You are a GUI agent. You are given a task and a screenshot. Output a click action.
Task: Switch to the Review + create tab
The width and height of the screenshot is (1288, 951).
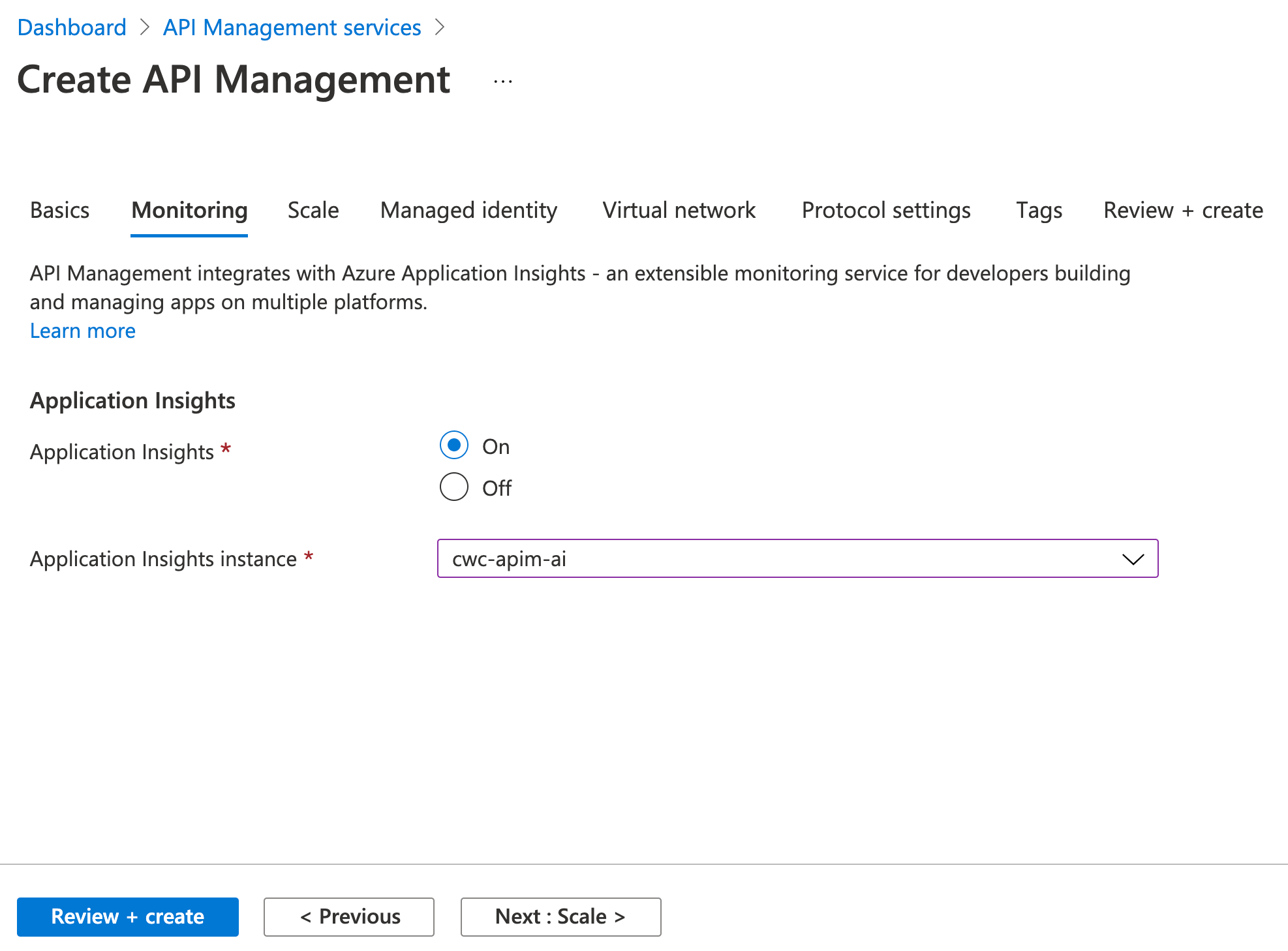pyautogui.click(x=1182, y=210)
